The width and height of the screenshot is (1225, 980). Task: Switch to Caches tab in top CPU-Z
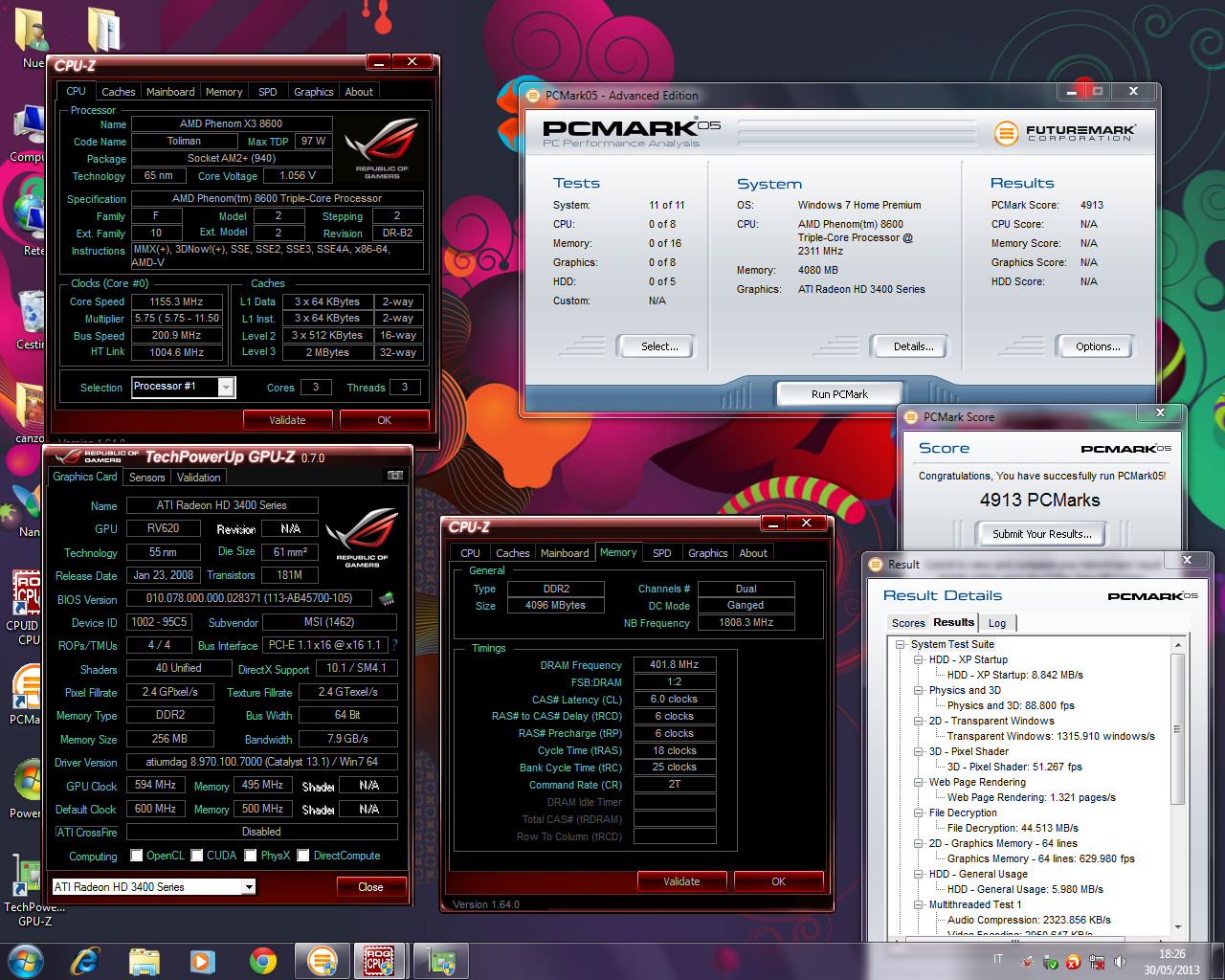(119, 92)
